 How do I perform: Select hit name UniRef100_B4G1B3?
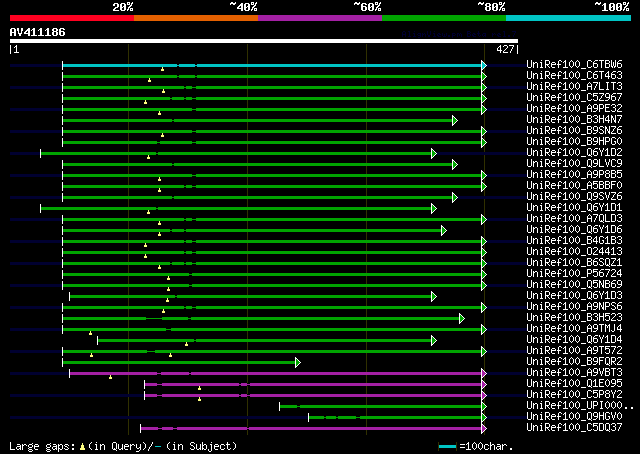click(x=574, y=241)
